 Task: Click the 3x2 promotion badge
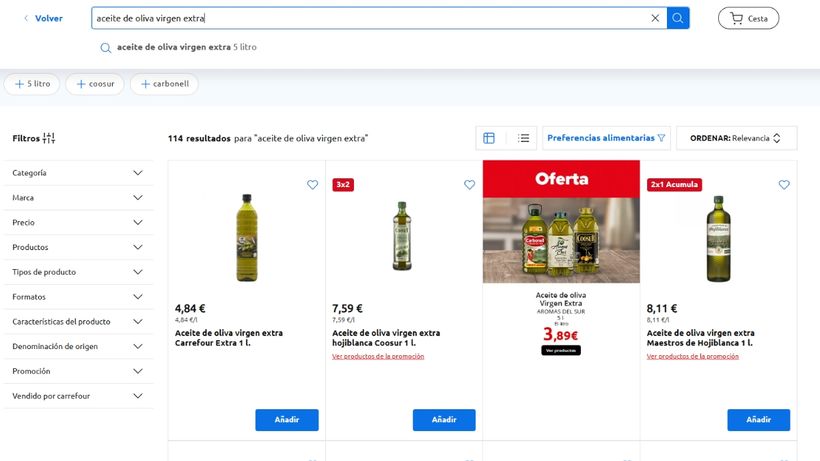(343, 185)
